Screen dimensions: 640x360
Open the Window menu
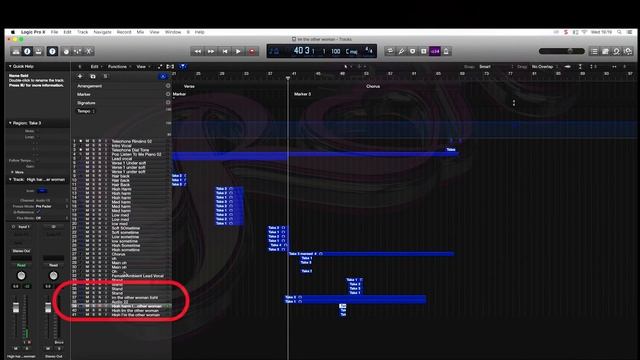(x=173, y=32)
